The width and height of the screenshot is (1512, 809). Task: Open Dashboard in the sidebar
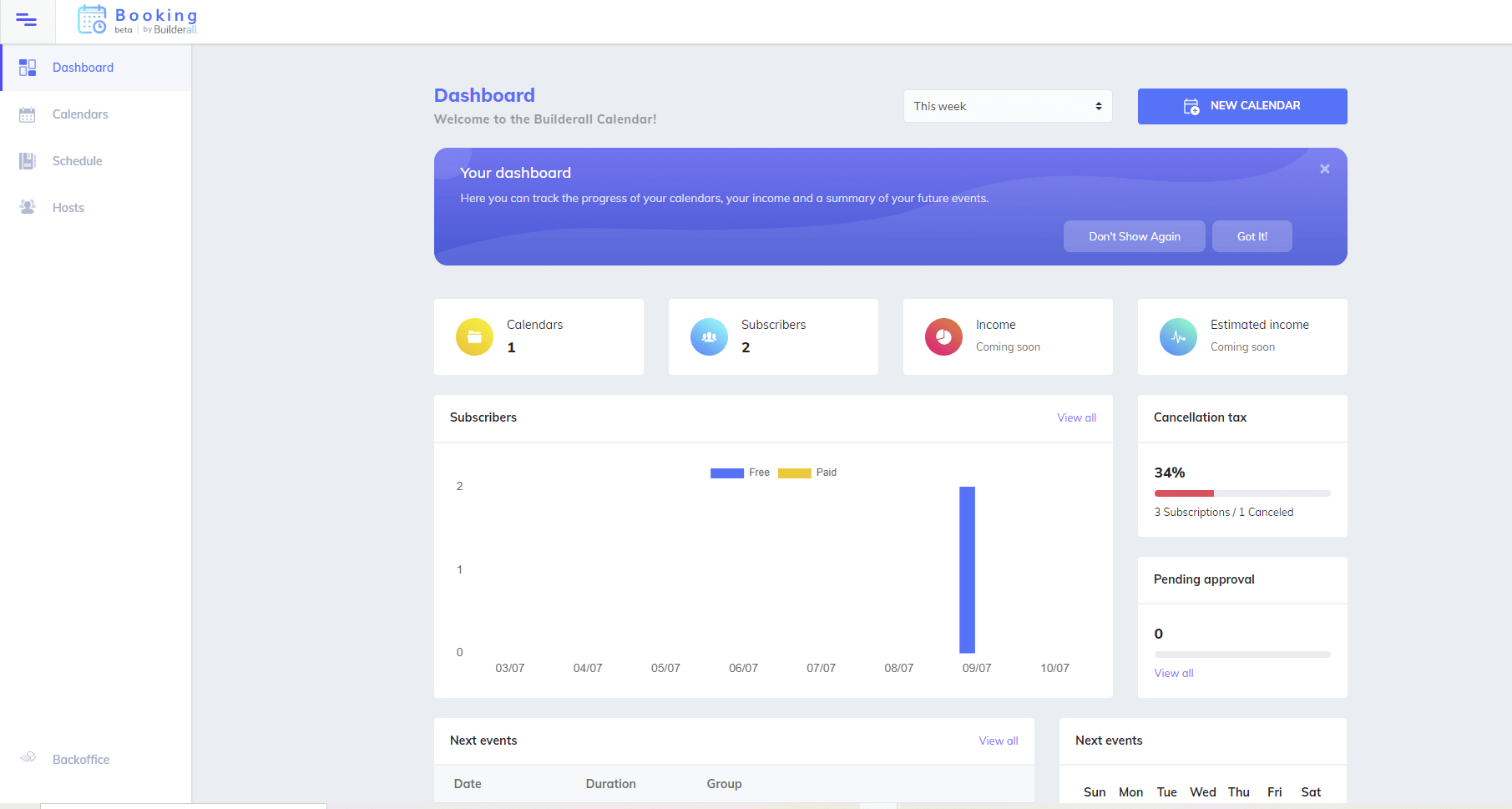click(83, 68)
